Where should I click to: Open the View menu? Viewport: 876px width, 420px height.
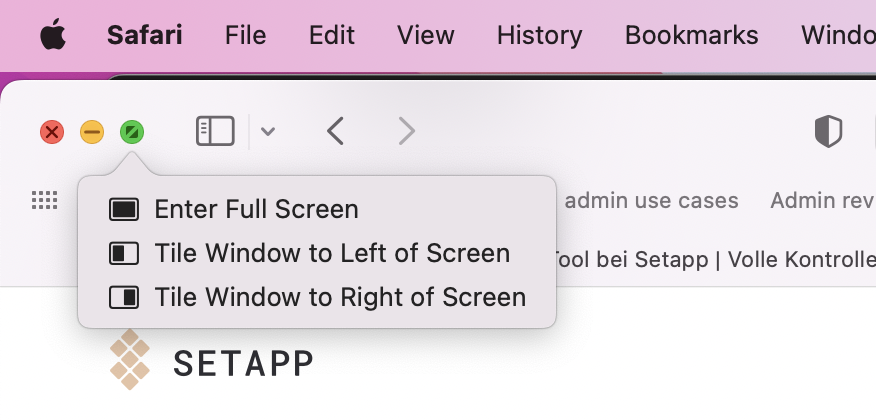tap(425, 36)
